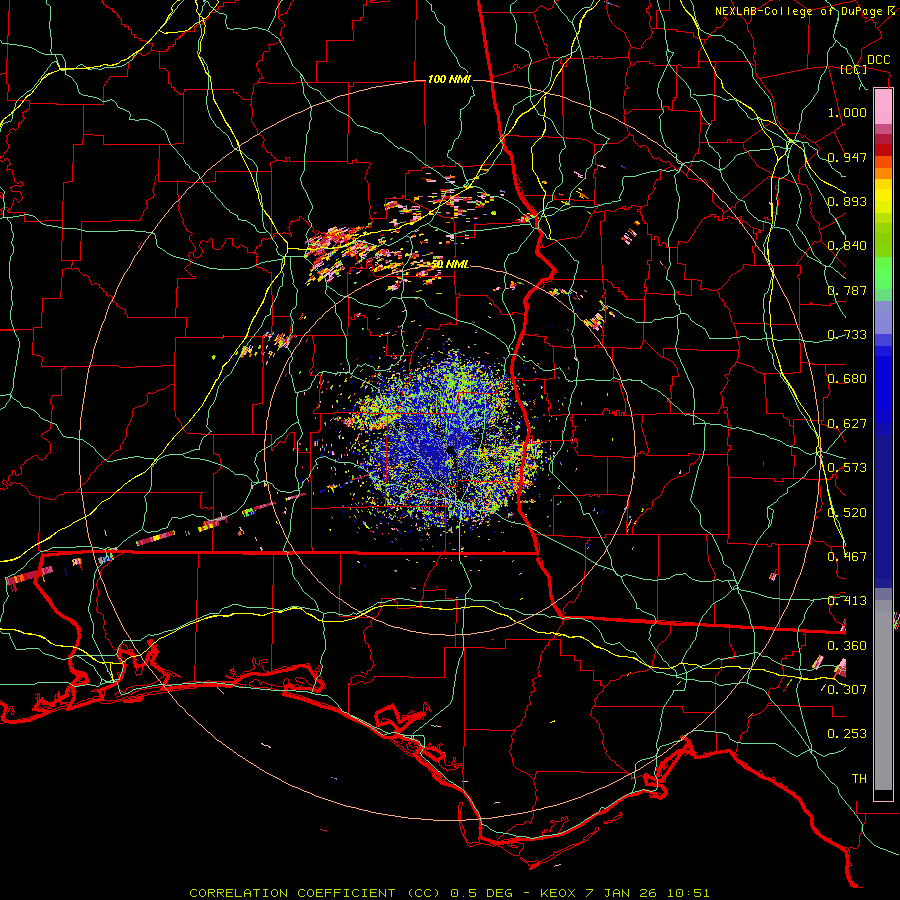Select the 0.787 scale value
The height and width of the screenshot is (900, 900).
pos(847,290)
